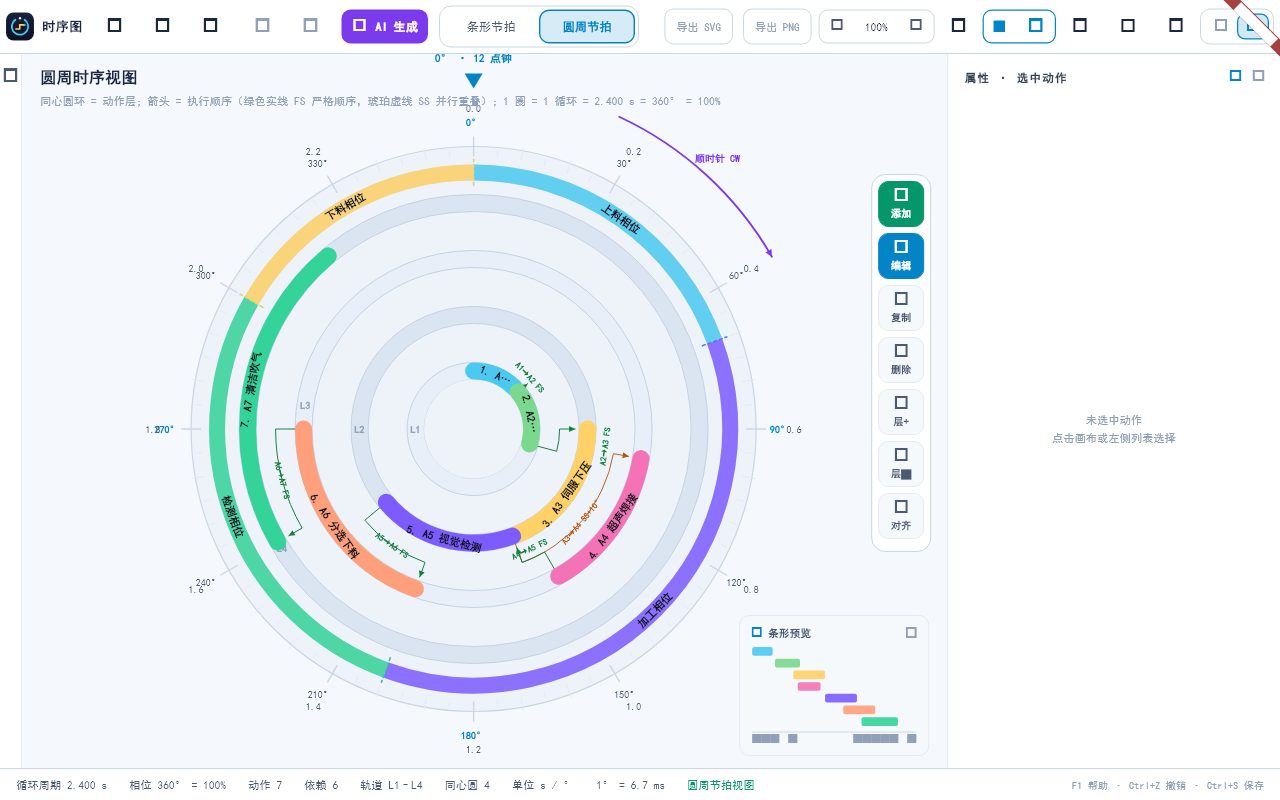Screen dimensions: 1280x800
Task: Click the 时序图 app logo icon
Action: point(20,26)
